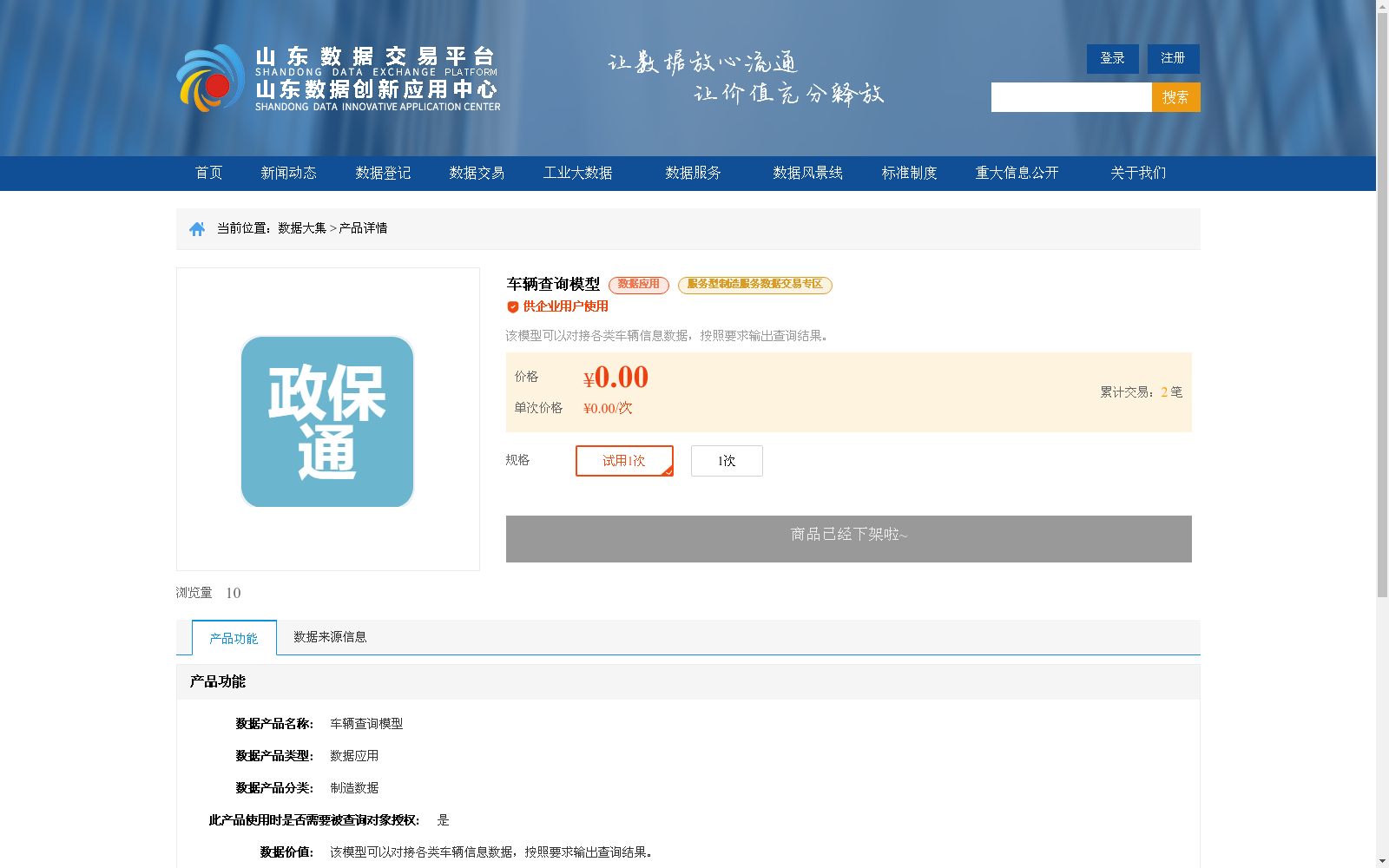Click the 浏览量 10 count

tap(208, 593)
